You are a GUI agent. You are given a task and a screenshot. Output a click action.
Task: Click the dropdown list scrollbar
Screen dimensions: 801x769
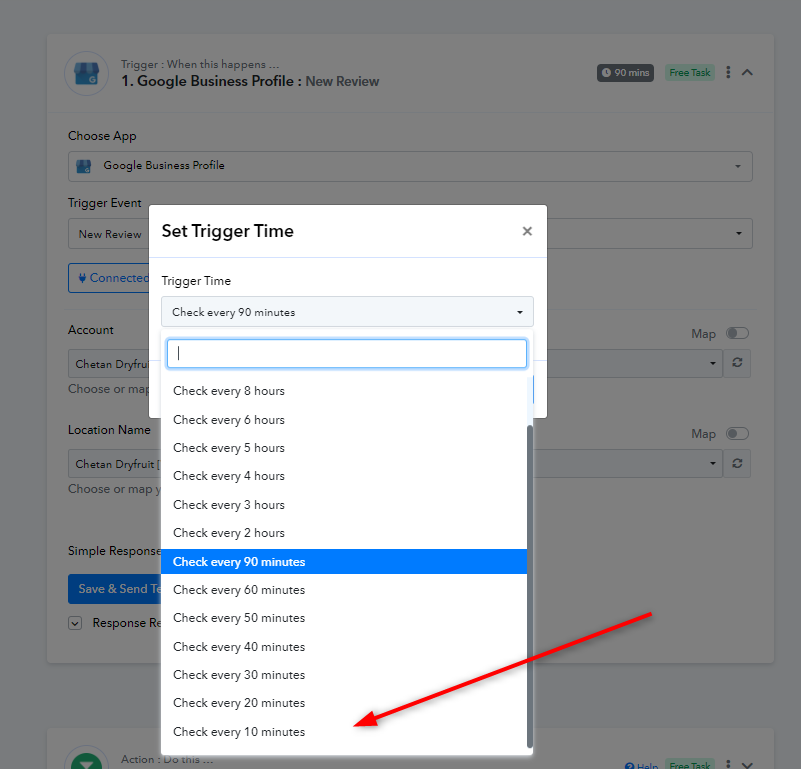530,587
